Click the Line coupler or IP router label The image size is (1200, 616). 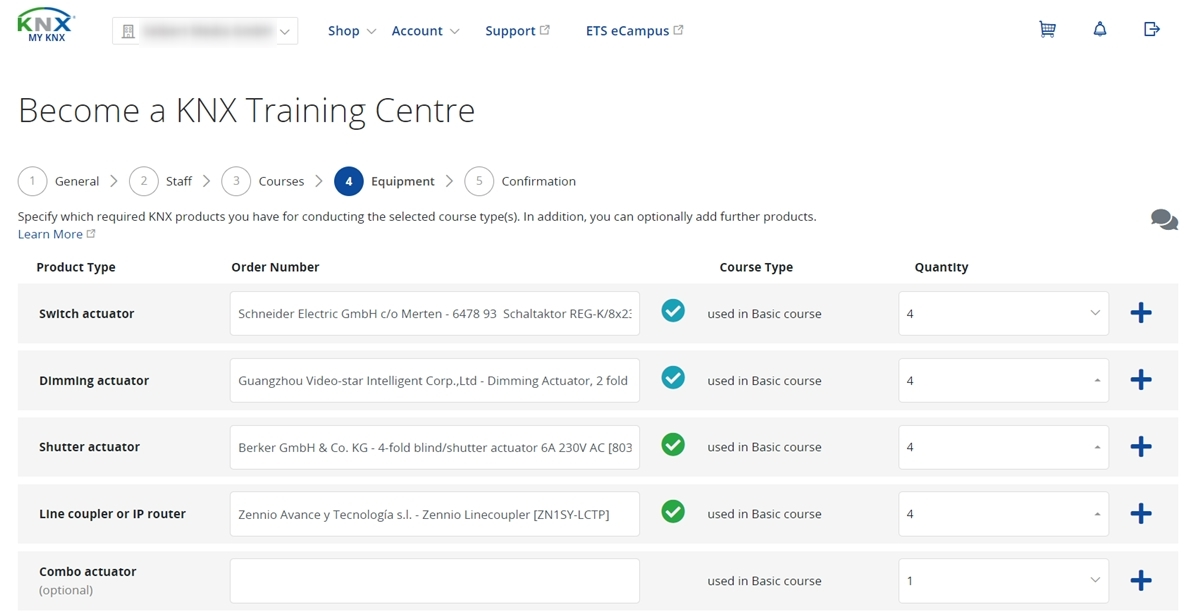112,514
